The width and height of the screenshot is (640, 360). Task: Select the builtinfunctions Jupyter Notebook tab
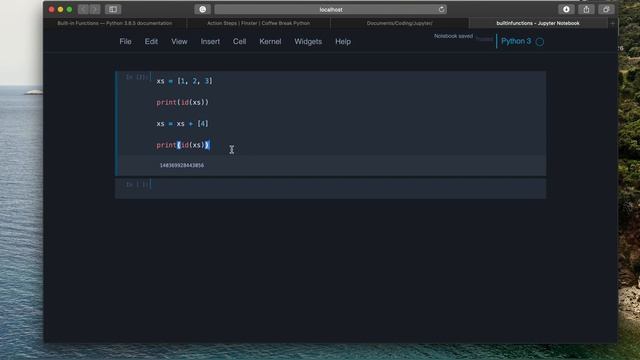pos(538,24)
